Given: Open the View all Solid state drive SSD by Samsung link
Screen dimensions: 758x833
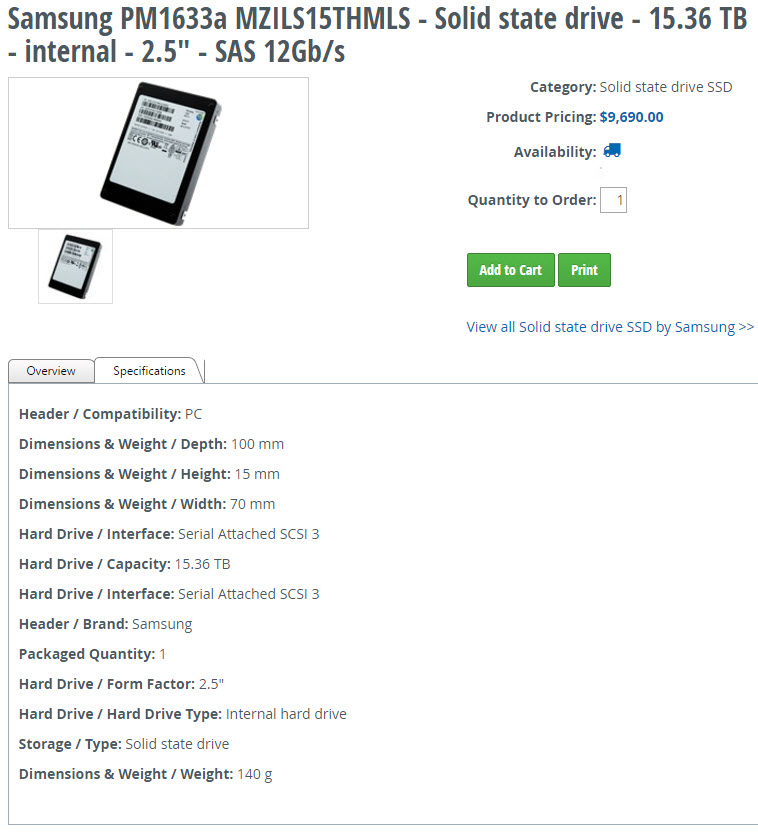Looking at the screenshot, I should [x=610, y=327].
